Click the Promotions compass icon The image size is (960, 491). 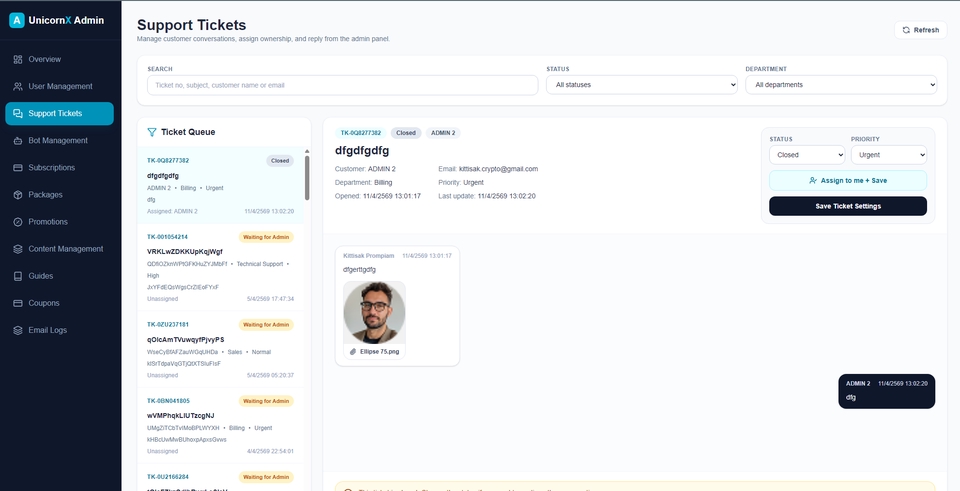pyautogui.click(x=18, y=222)
